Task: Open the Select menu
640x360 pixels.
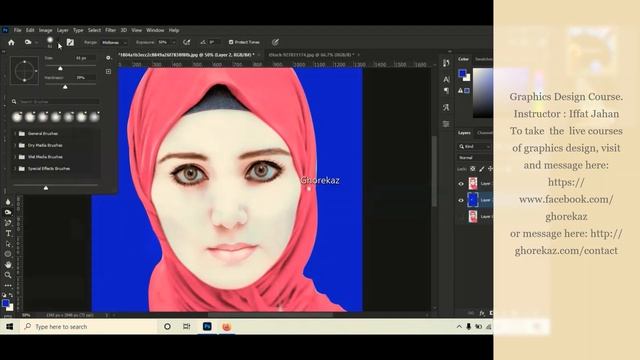Action: [94, 30]
